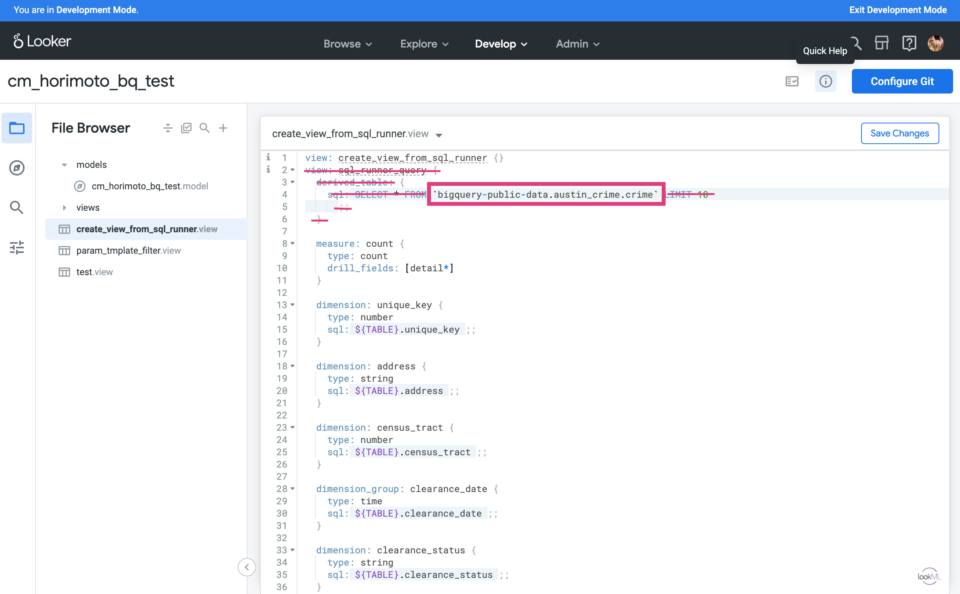
Task: Click Save Changes button
Action: coord(899,133)
